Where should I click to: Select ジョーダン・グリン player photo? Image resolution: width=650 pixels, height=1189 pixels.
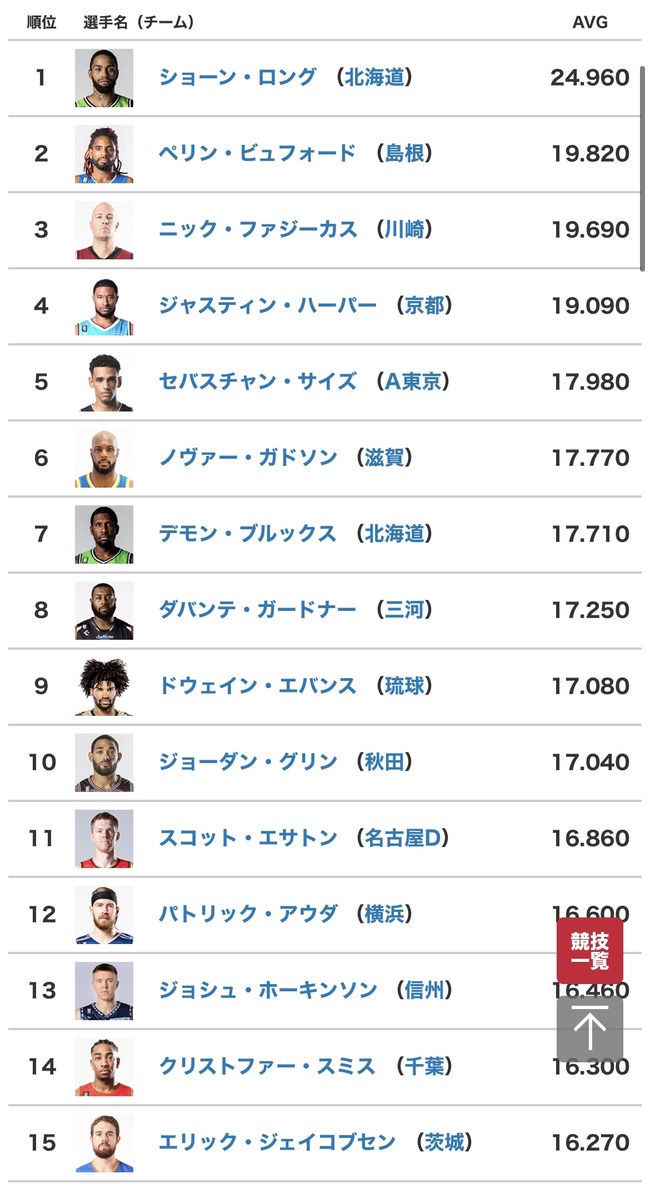pyautogui.click(x=104, y=762)
